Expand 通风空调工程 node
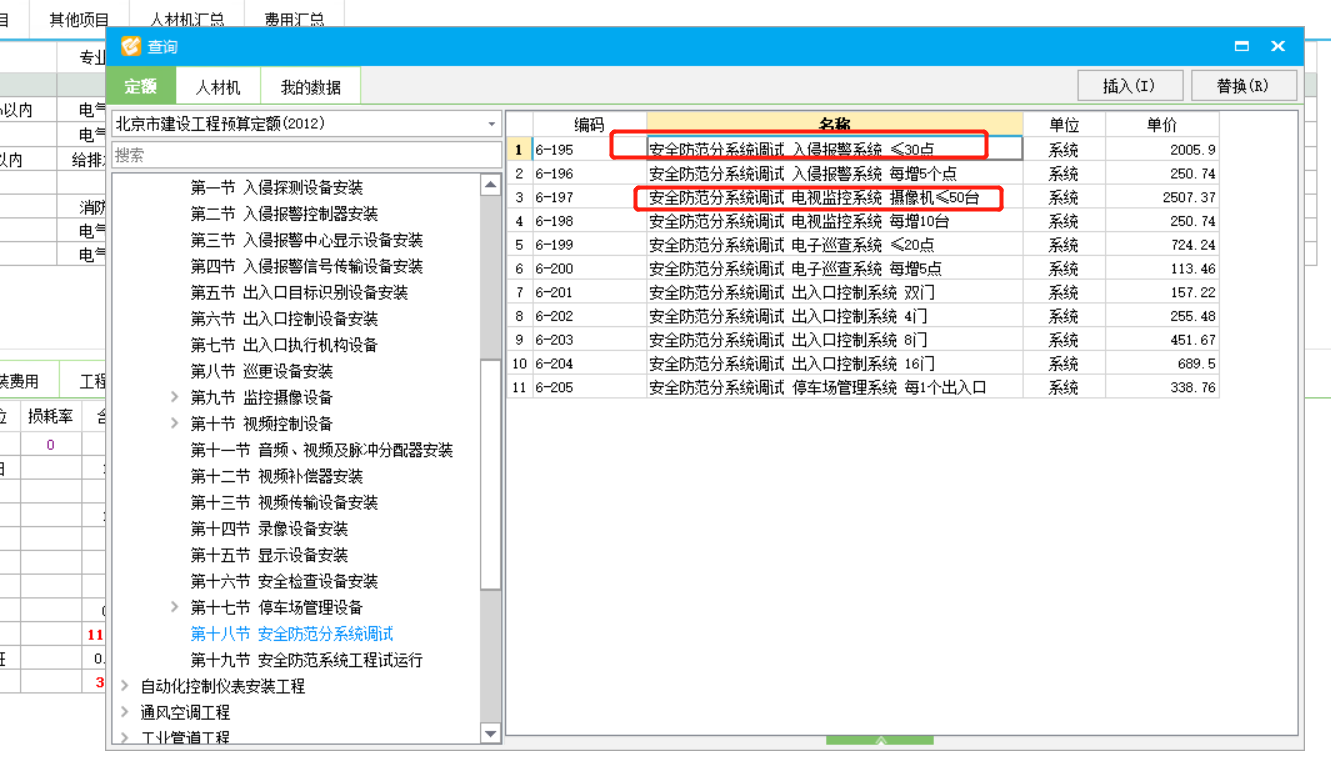The image size is (1331, 774). coord(125,712)
